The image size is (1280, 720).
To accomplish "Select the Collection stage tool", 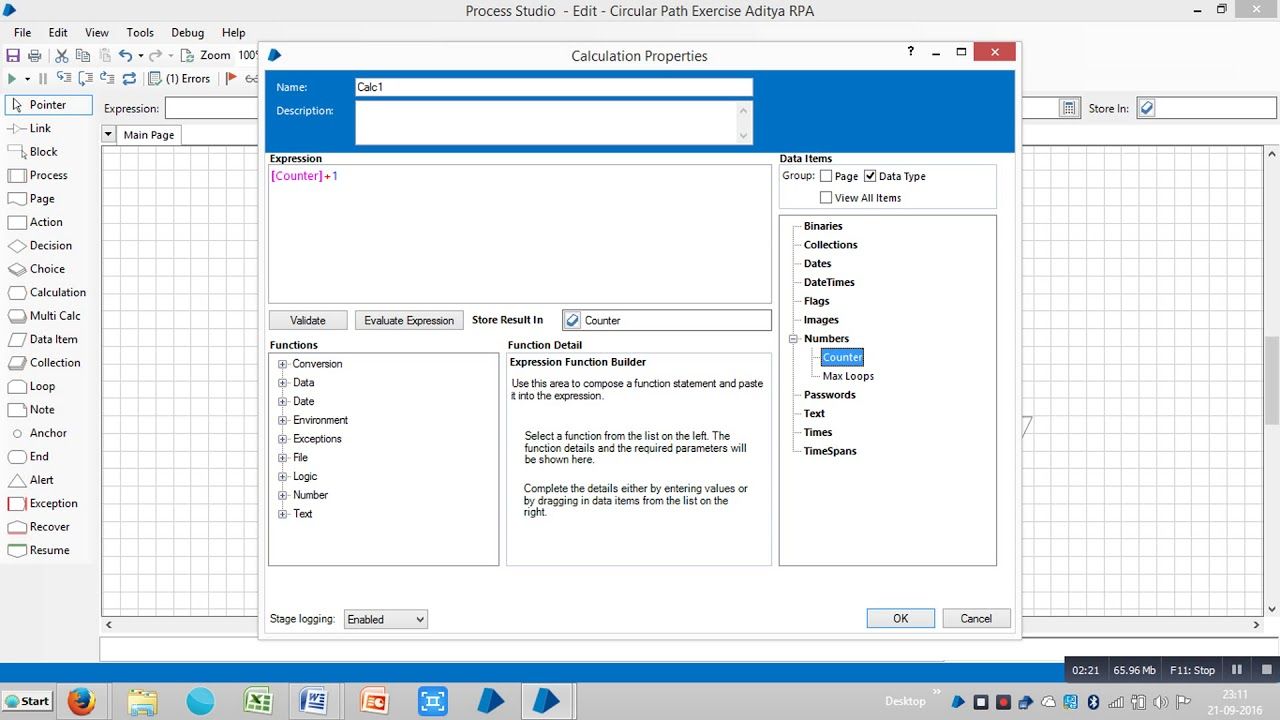I will [x=43, y=362].
